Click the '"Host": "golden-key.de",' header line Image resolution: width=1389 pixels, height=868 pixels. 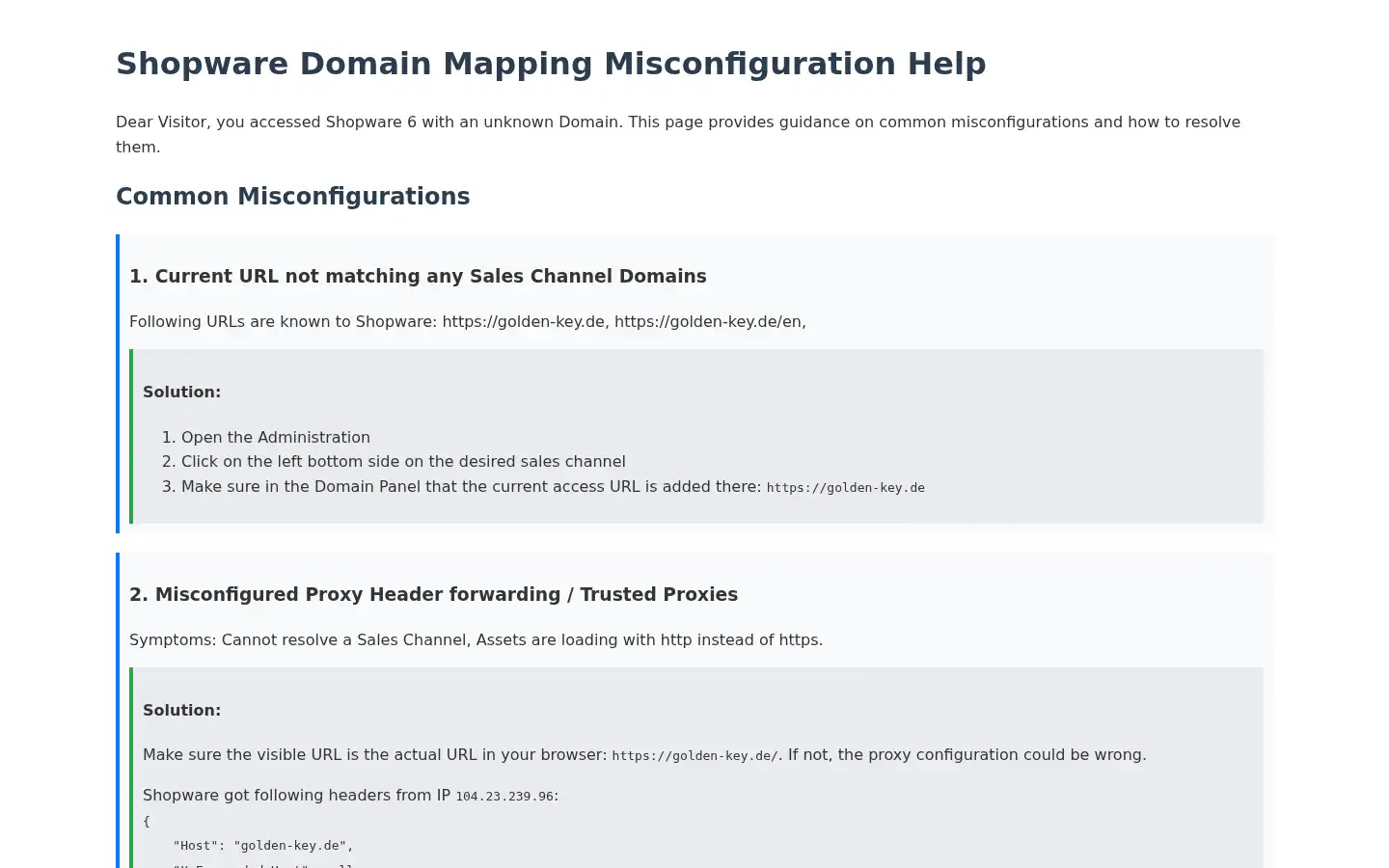[263, 846]
